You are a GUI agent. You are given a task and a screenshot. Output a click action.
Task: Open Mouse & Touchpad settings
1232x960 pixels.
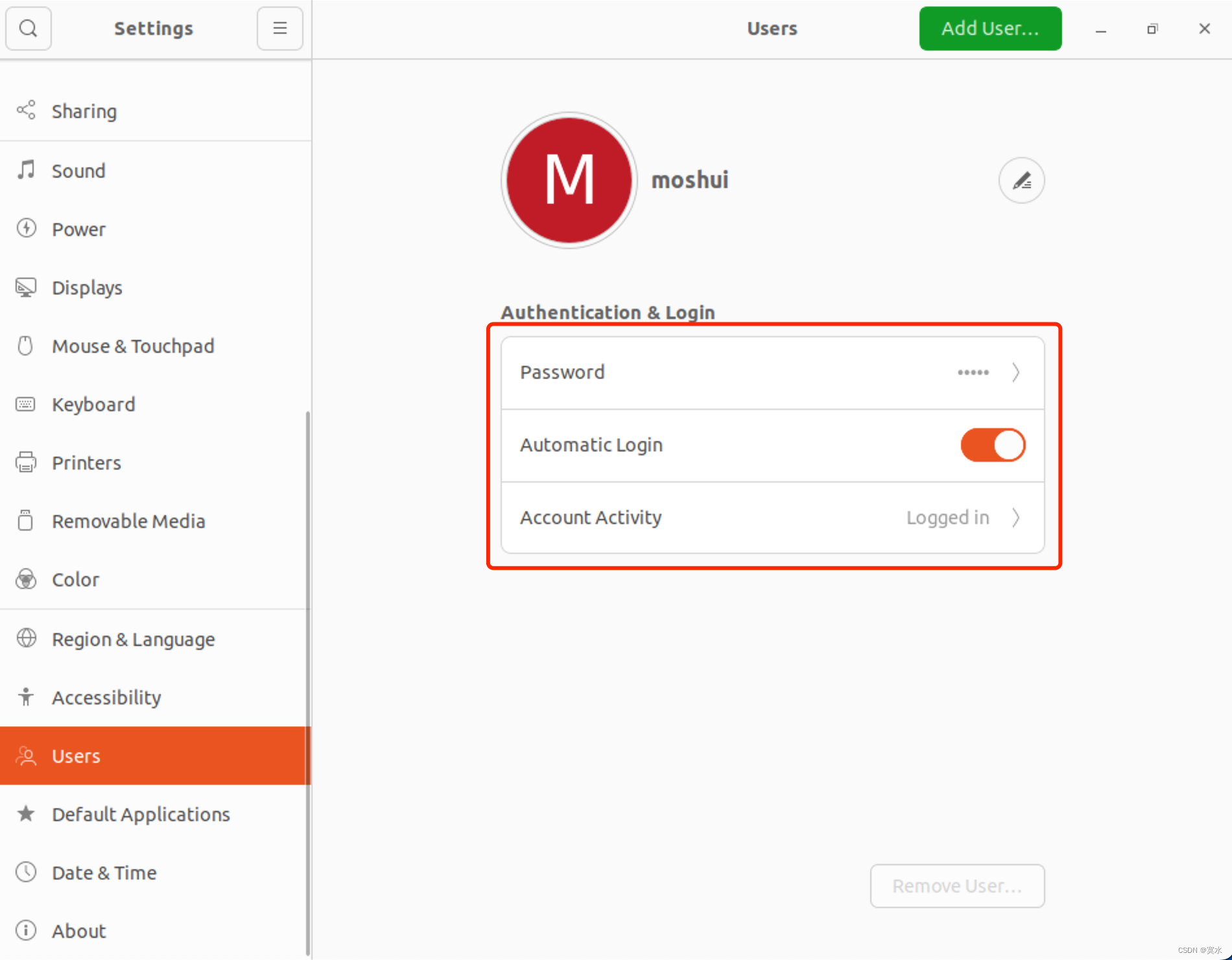pyautogui.click(x=156, y=346)
